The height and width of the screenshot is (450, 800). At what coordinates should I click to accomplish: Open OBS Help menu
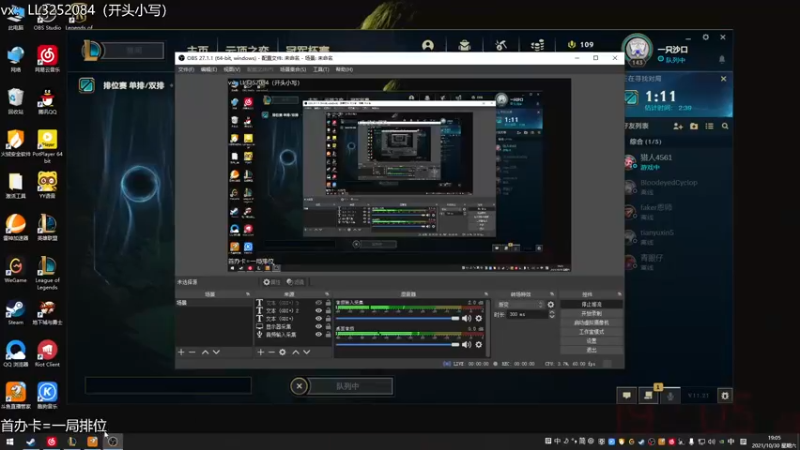coord(344,69)
